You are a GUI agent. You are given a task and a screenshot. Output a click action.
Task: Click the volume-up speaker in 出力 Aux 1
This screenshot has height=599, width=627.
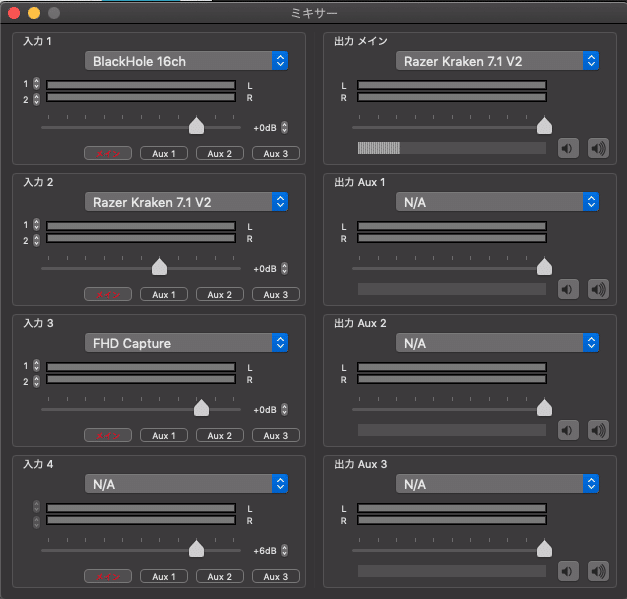pos(598,289)
